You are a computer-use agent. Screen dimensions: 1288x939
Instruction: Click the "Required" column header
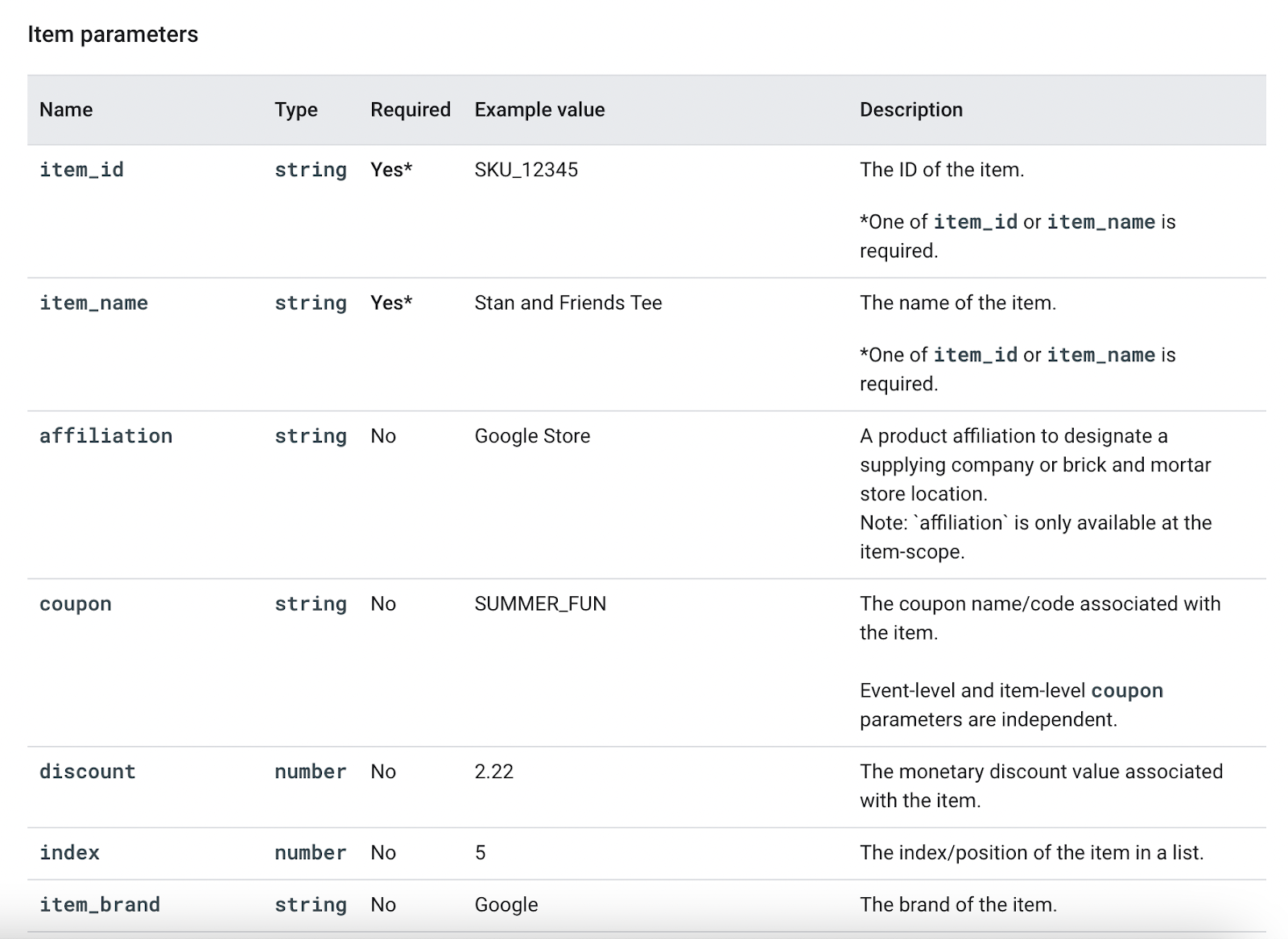(410, 109)
